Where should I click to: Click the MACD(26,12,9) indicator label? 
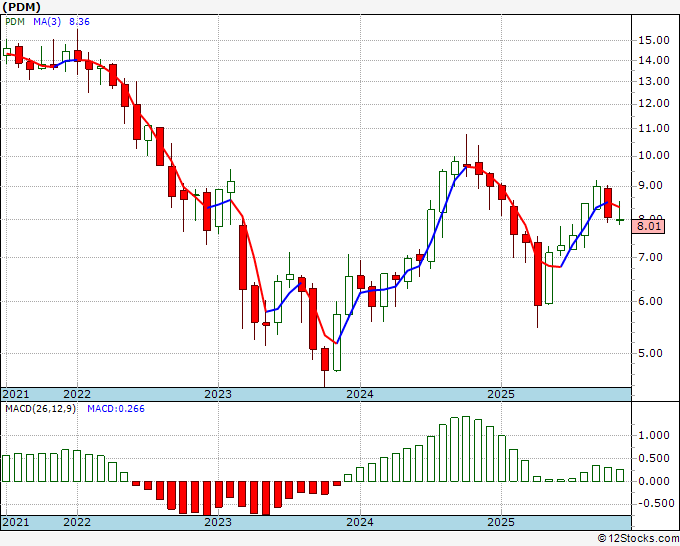click(x=40, y=409)
